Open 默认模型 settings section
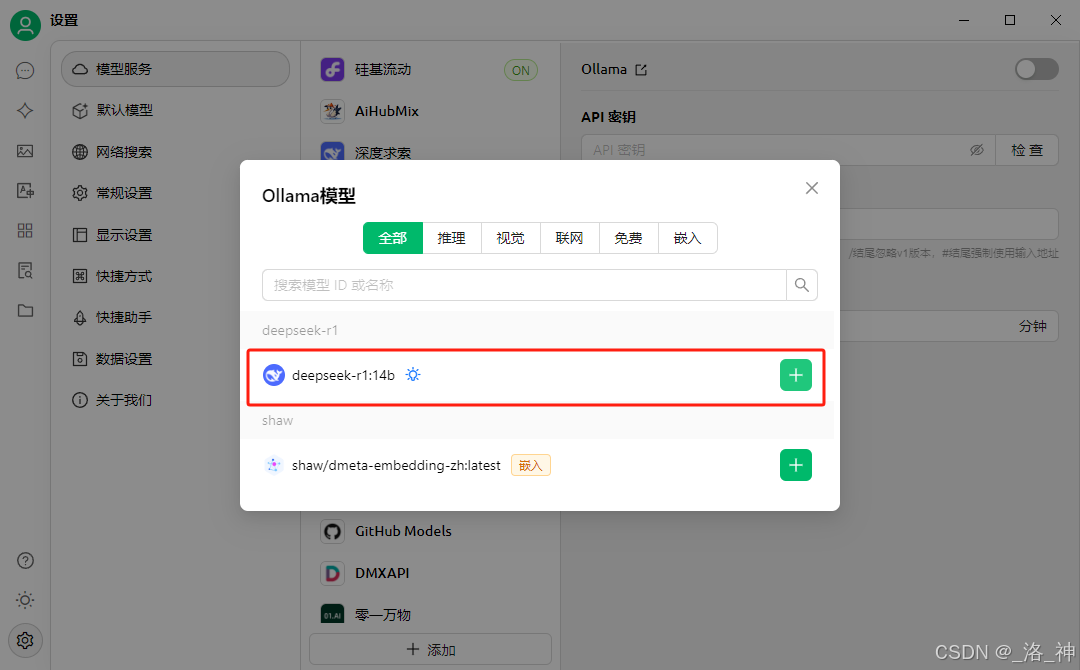Viewport: 1080px width, 670px height. coord(176,110)
